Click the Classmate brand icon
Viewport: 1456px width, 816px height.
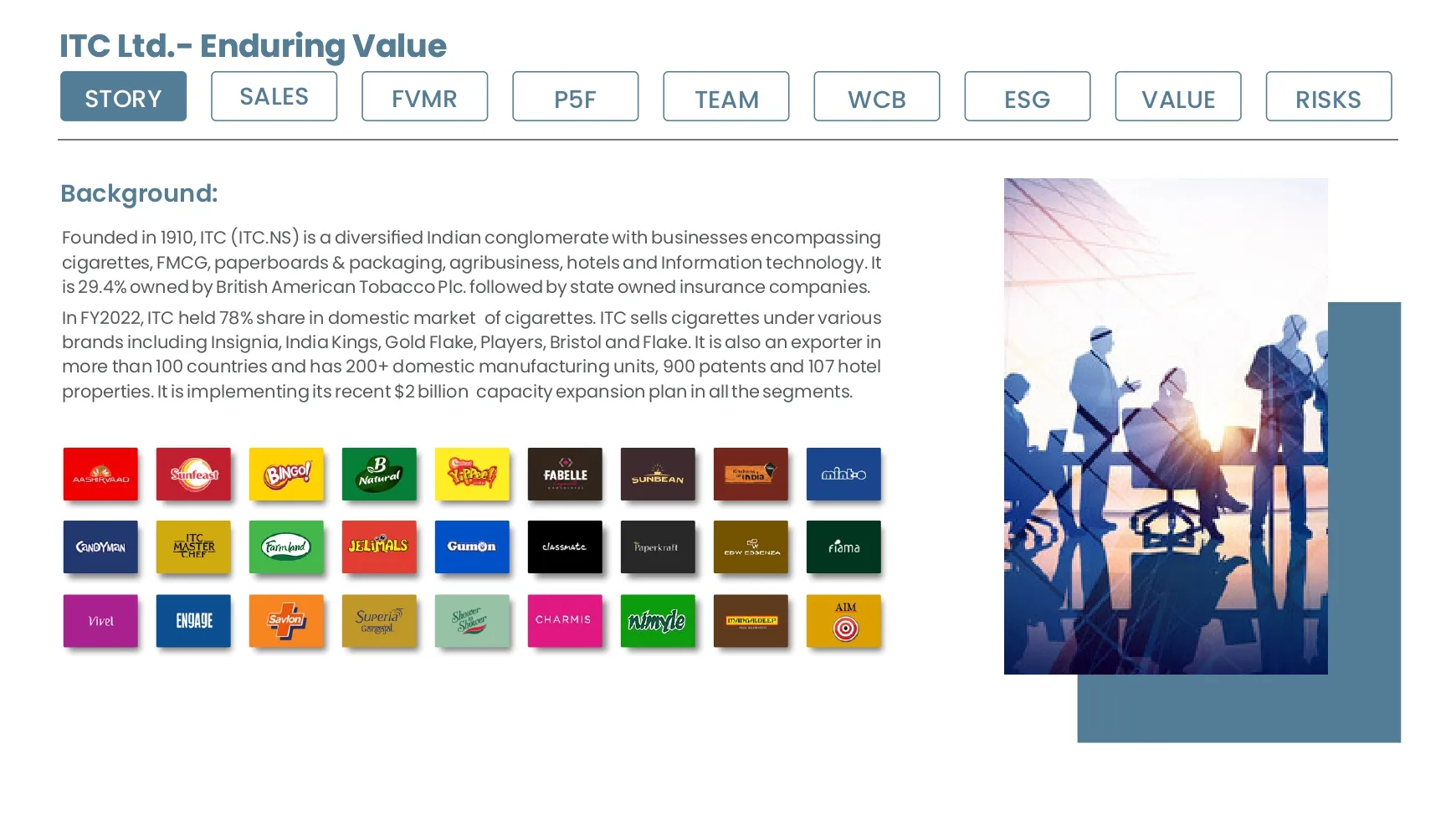pos(565,547)
